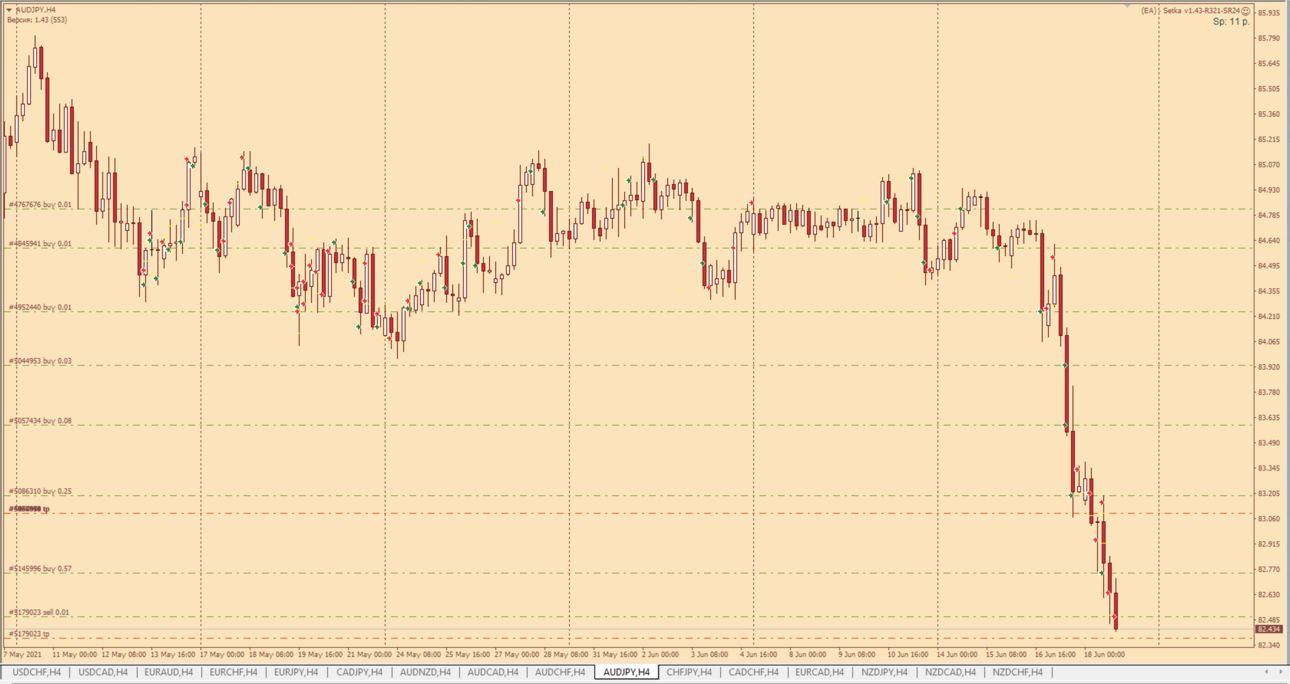Click the Setka expert advisor smiley icon
The width and height of the screenshot is (1290, 684).
pos(1246,11)
